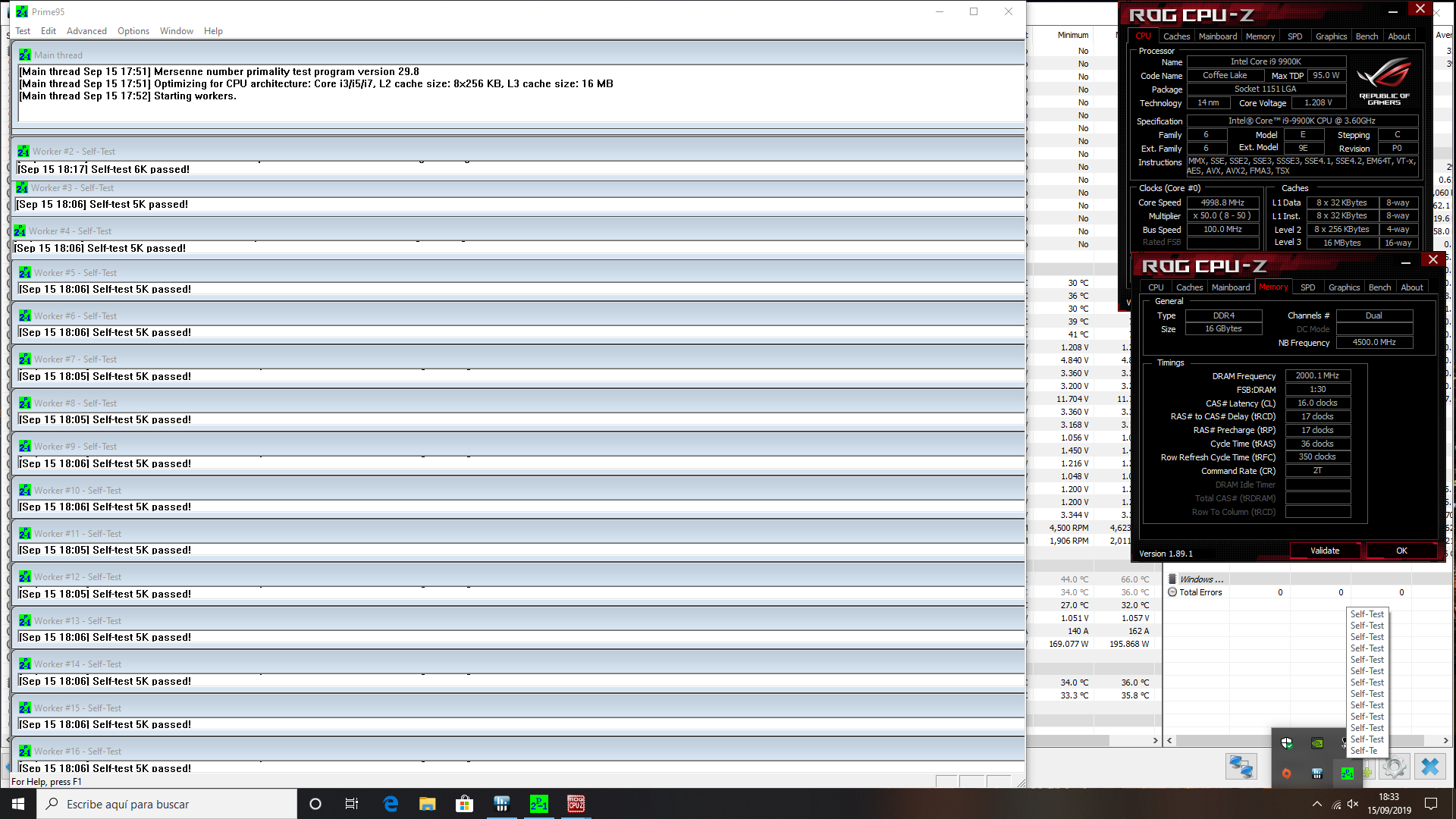Click the blue X button in HWiNFO
The width and height of the screenshot is (1456, 819).
[x=1430, y=767]
